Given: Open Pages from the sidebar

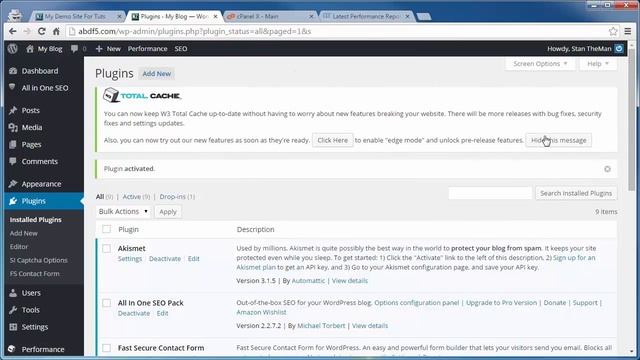Looking at the screenshot, I should coord(31,144).
